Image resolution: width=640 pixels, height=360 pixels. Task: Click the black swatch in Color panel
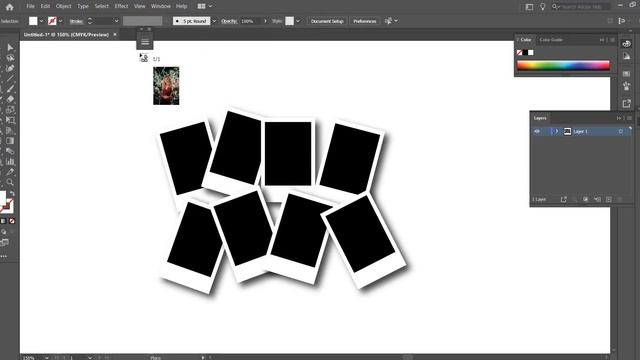[525, 53]
